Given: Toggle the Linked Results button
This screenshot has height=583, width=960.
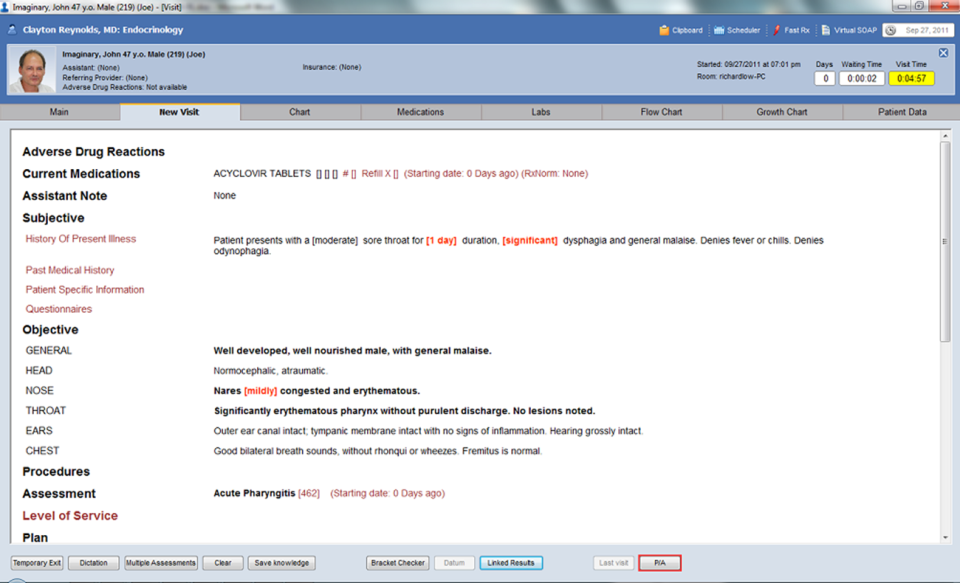Looking at the screenshot, I should (x=511, y=563).
